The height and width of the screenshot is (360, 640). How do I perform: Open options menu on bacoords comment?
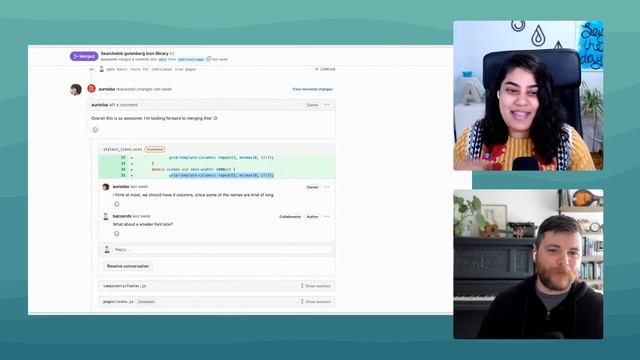click(x=327, y=217)
